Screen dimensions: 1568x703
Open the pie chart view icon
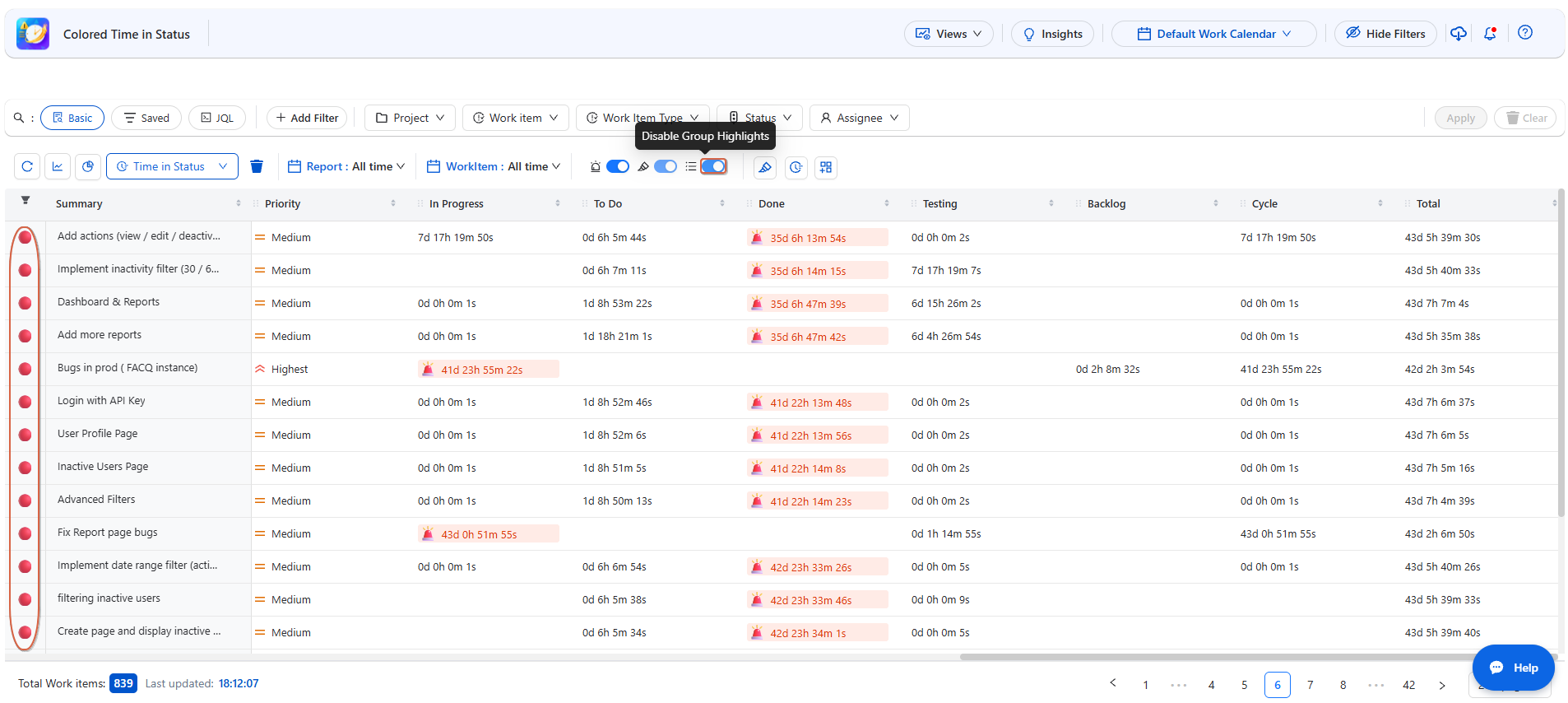(x=88, y=166)
